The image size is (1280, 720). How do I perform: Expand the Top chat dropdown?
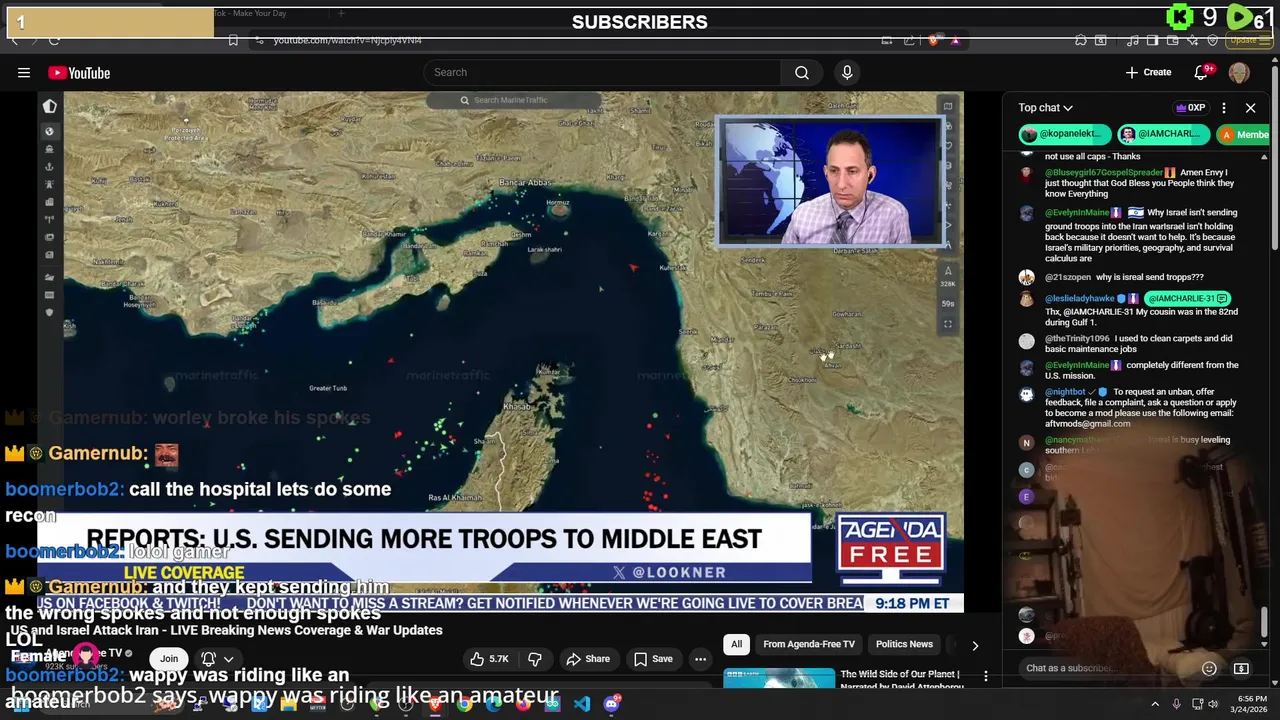click(1046, 107)
